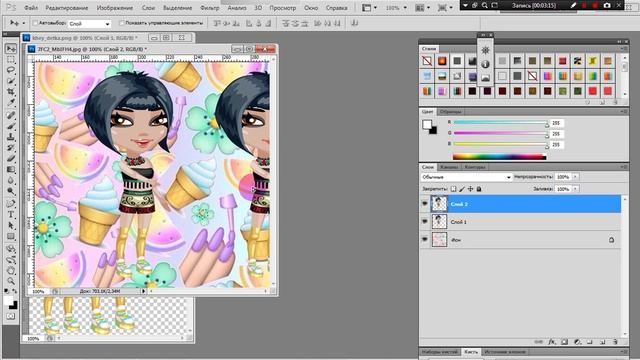Select the Zoom magnifier tool
Viewport: 640px width, 360px height.
pos(11,281)
